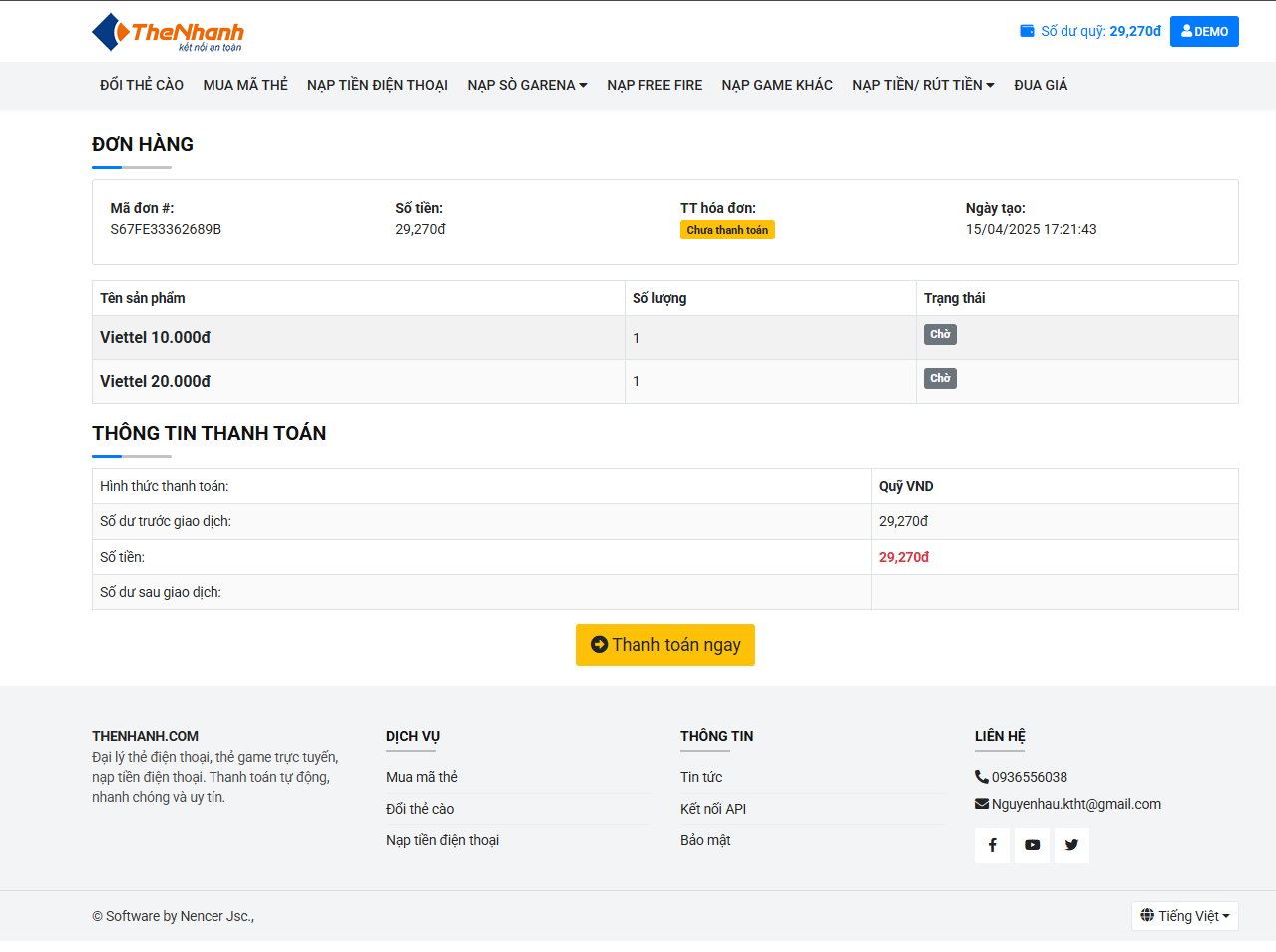Viewport: 1276px width, 952px height.
Task: Open footer link Kết nối API
Action: coord(713,809)
